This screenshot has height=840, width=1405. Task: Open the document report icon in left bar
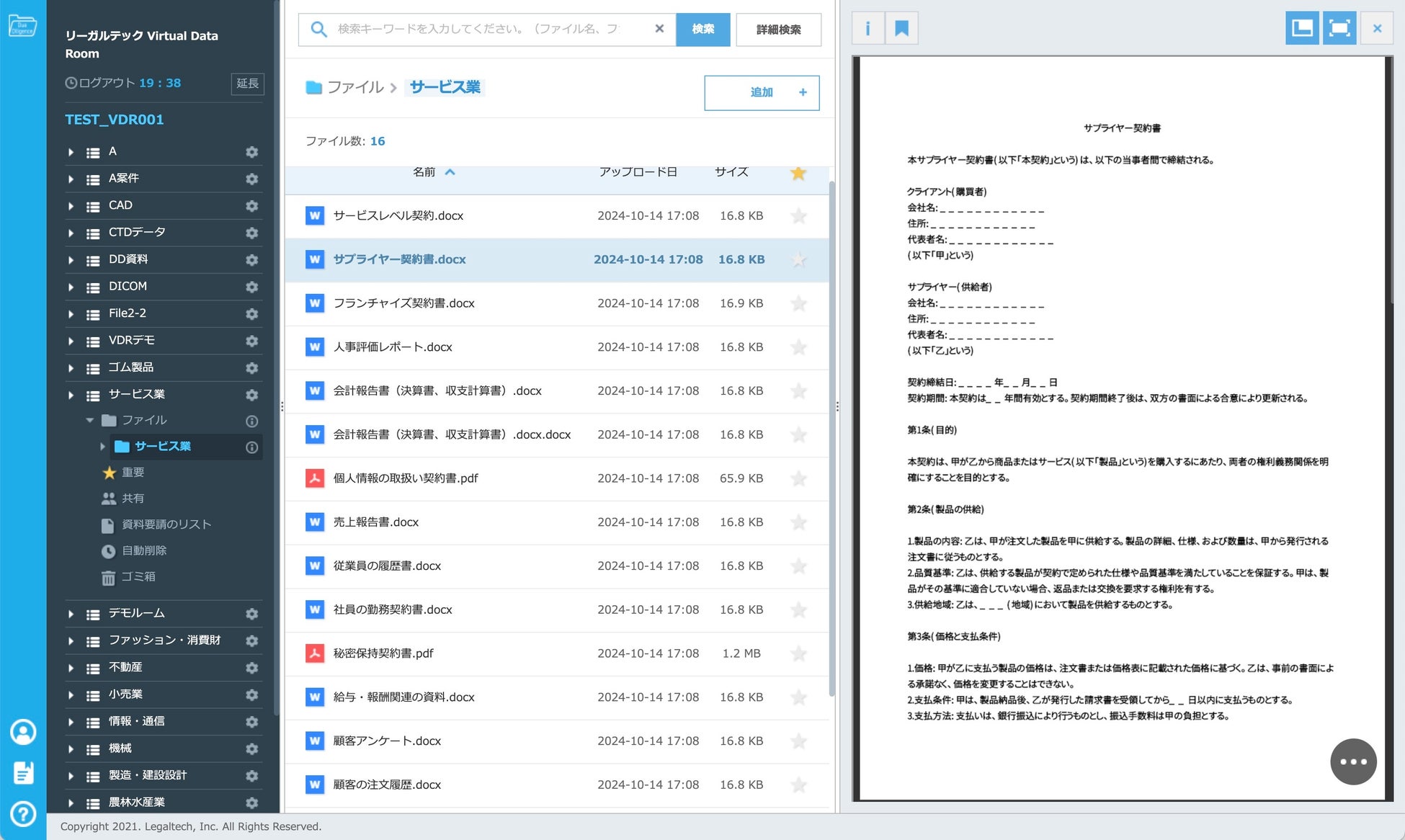[23, 773]
